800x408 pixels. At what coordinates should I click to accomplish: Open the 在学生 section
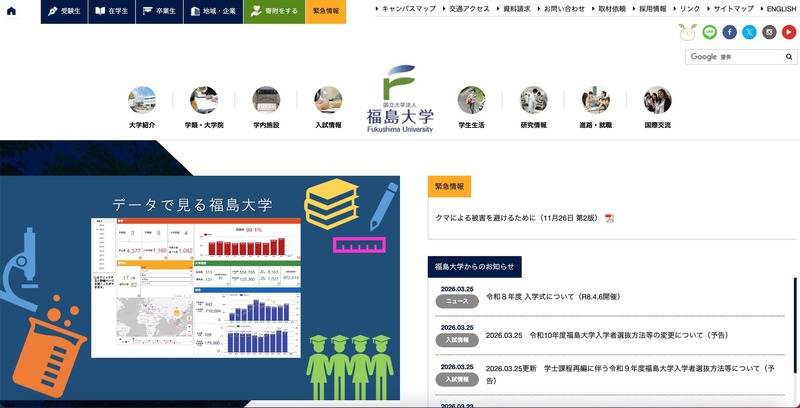(112, 11)
